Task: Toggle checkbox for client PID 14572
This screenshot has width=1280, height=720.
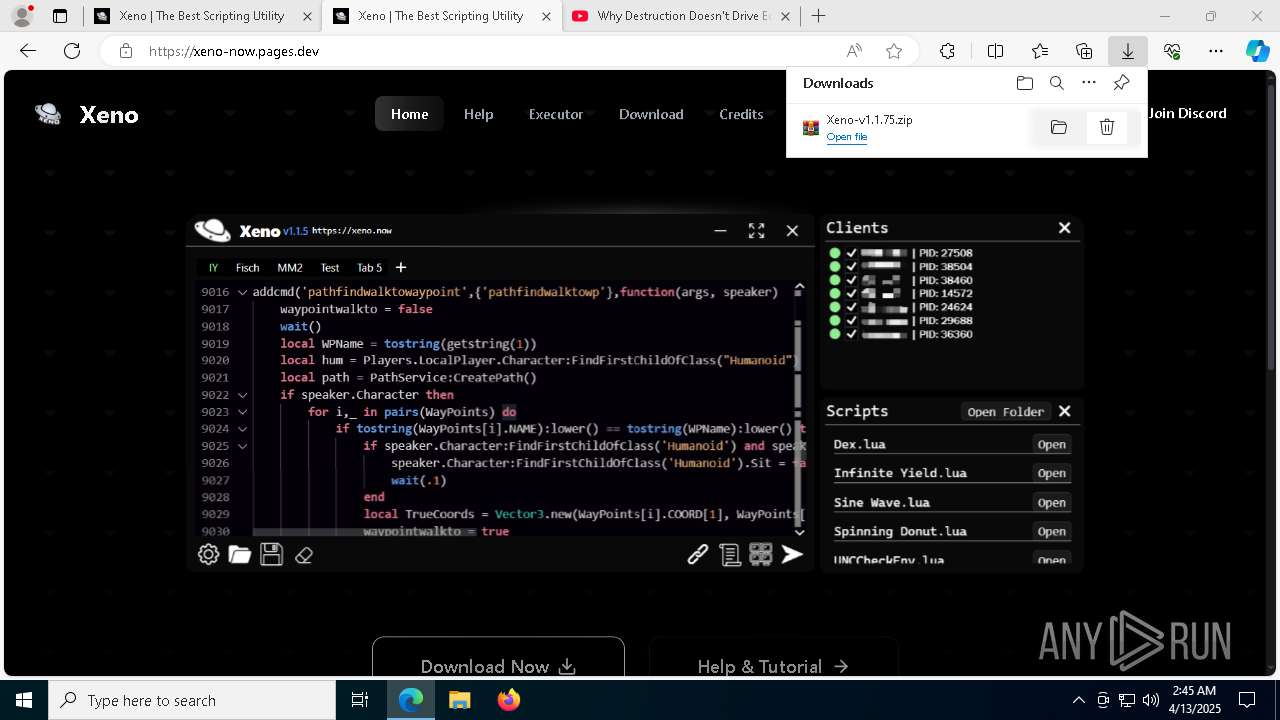Action: 852,294
